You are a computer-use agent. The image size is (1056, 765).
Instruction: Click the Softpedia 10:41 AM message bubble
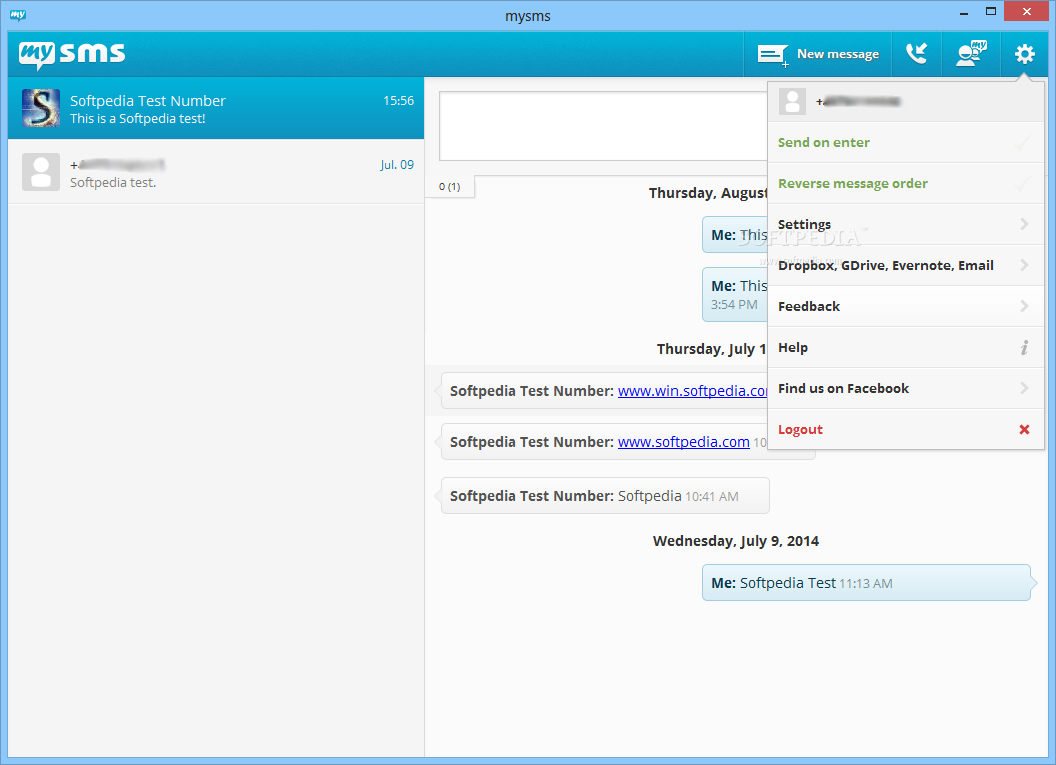pos(605,496)
